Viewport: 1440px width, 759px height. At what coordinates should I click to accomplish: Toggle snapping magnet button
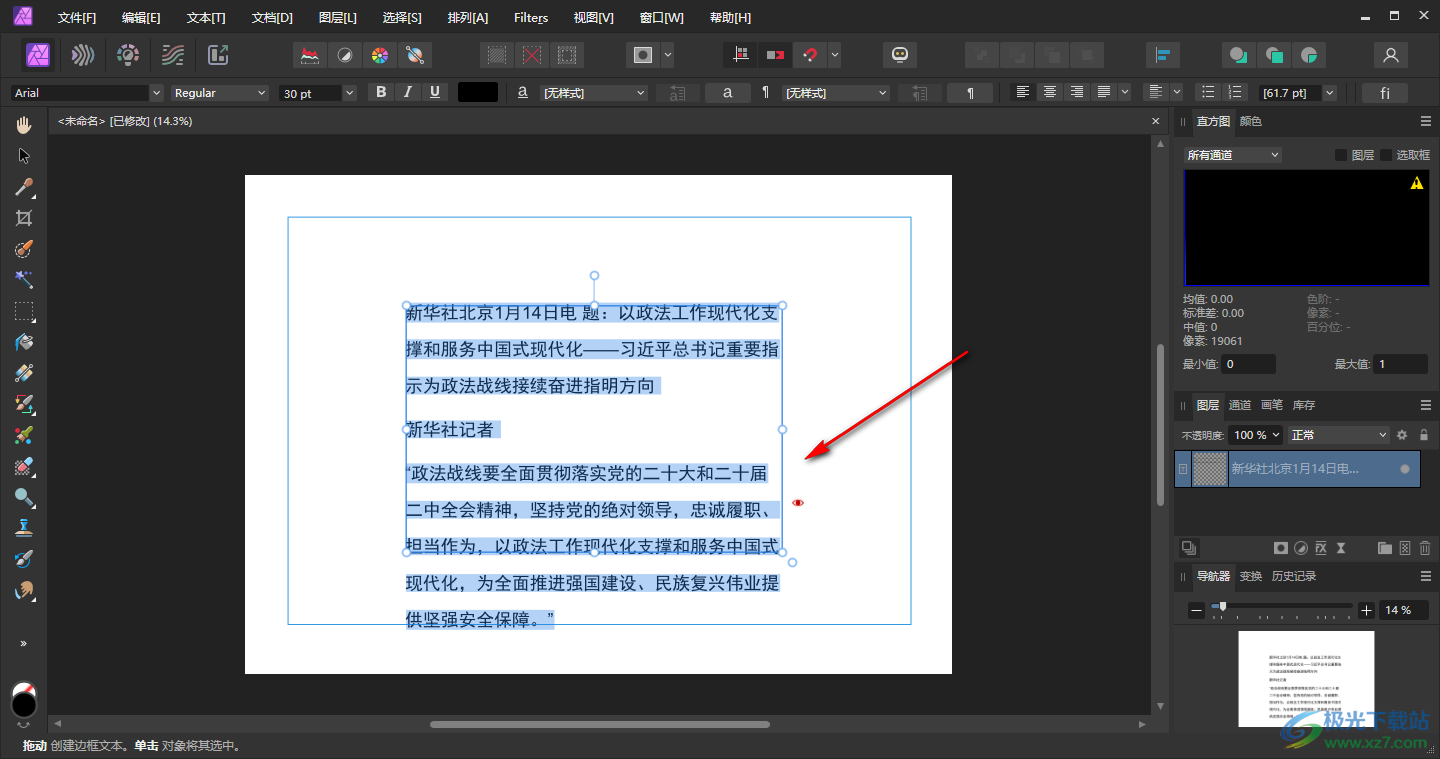coord(810,55)
